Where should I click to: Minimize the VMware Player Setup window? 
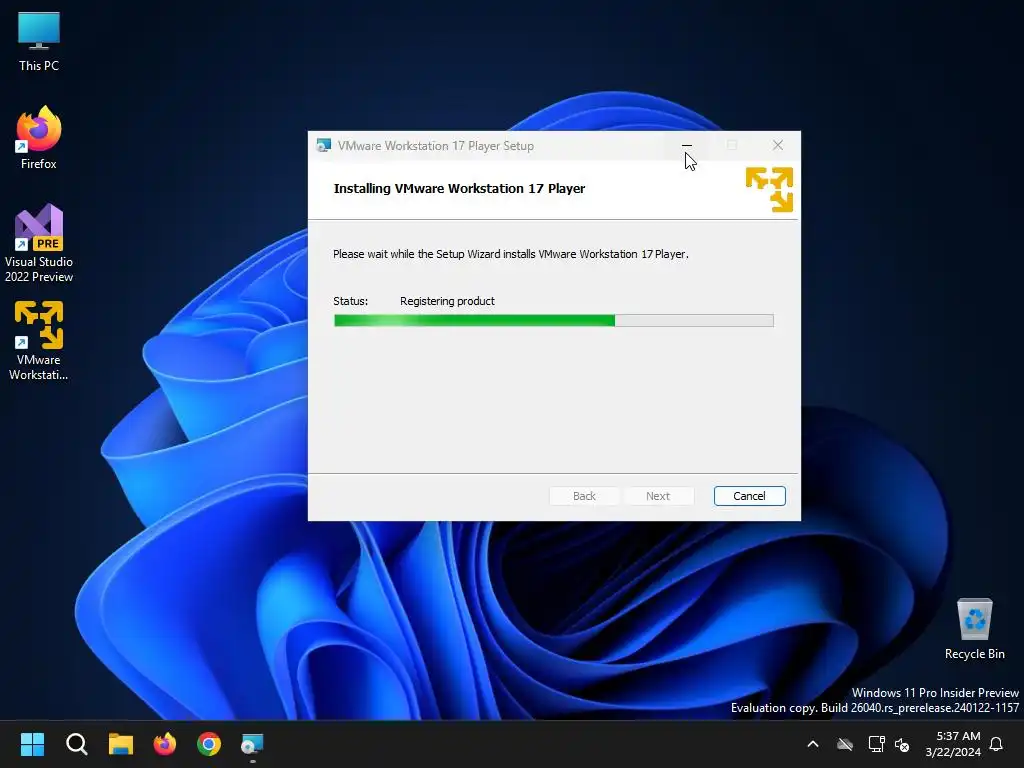[686, 145]
